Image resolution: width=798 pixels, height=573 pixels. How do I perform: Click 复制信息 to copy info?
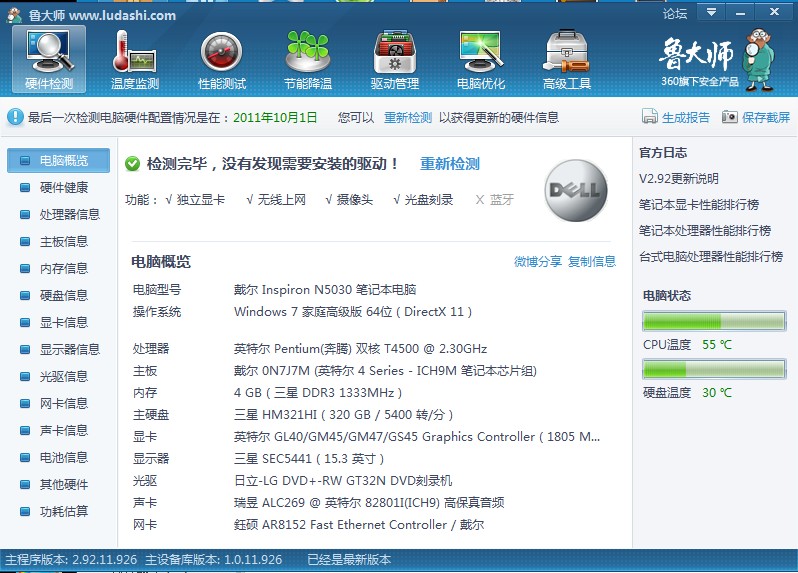pos(592,262)
